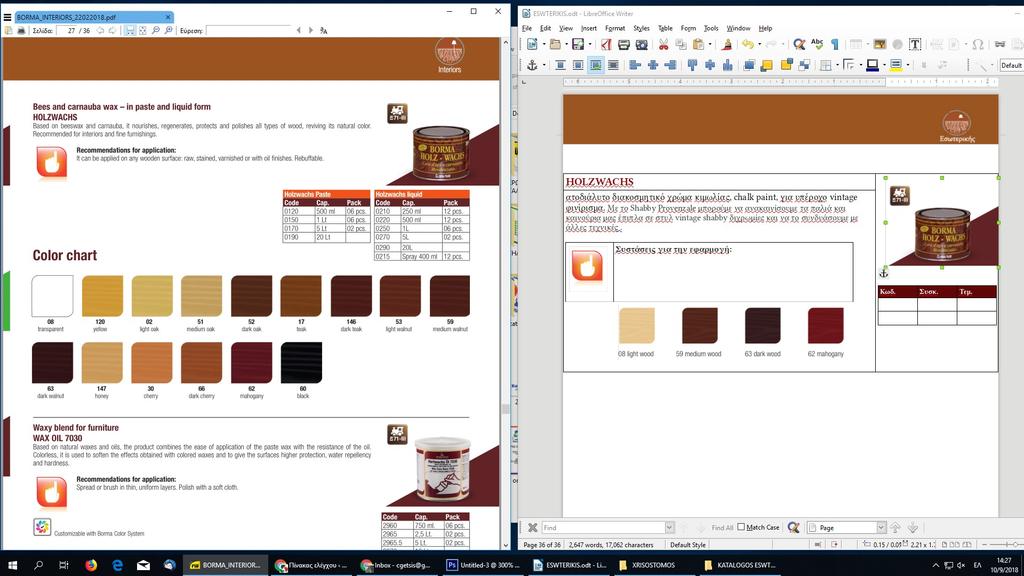Zoom out in the PDF viewer
The height and width of the screenshot is (576, 1024).
coord(155,31)
